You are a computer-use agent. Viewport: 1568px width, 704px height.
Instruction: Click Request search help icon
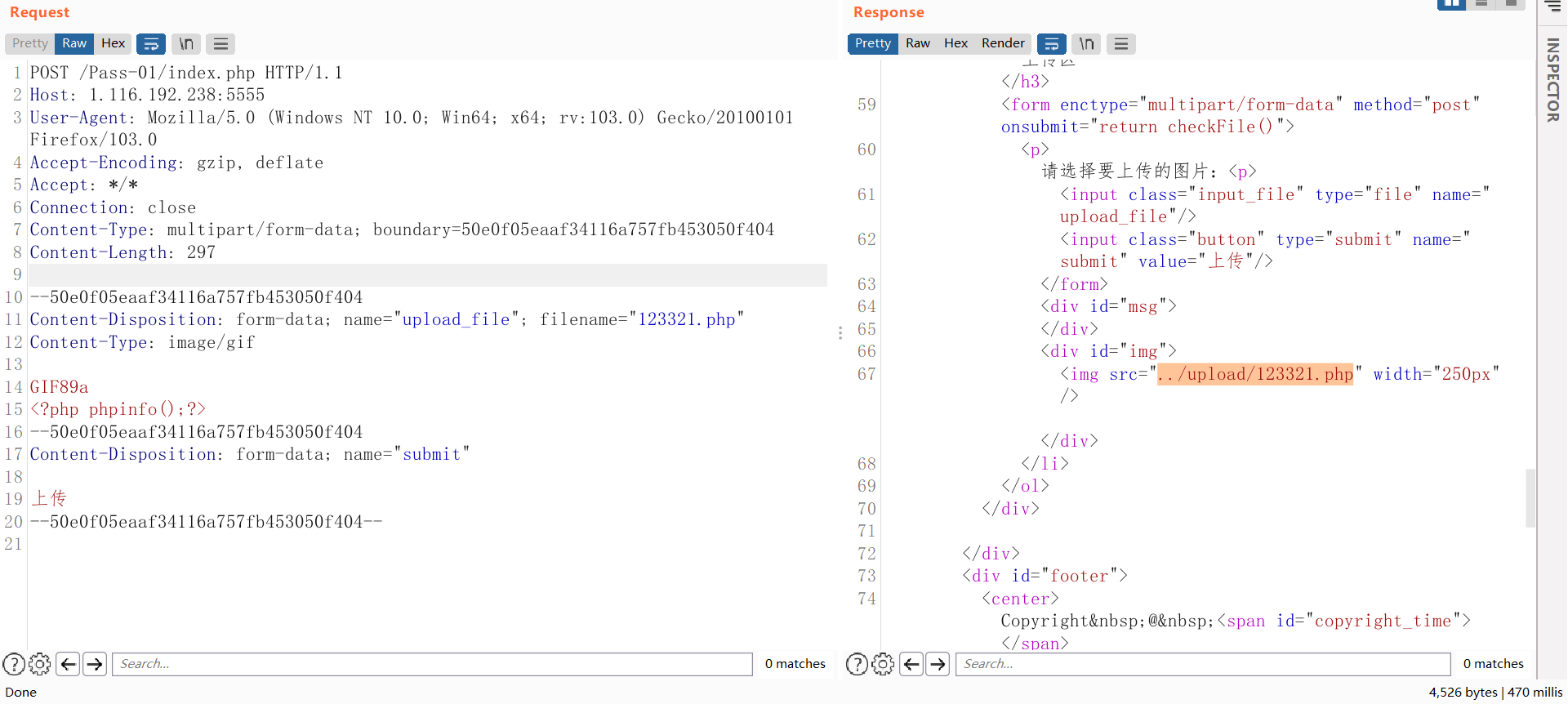point(14,664)
